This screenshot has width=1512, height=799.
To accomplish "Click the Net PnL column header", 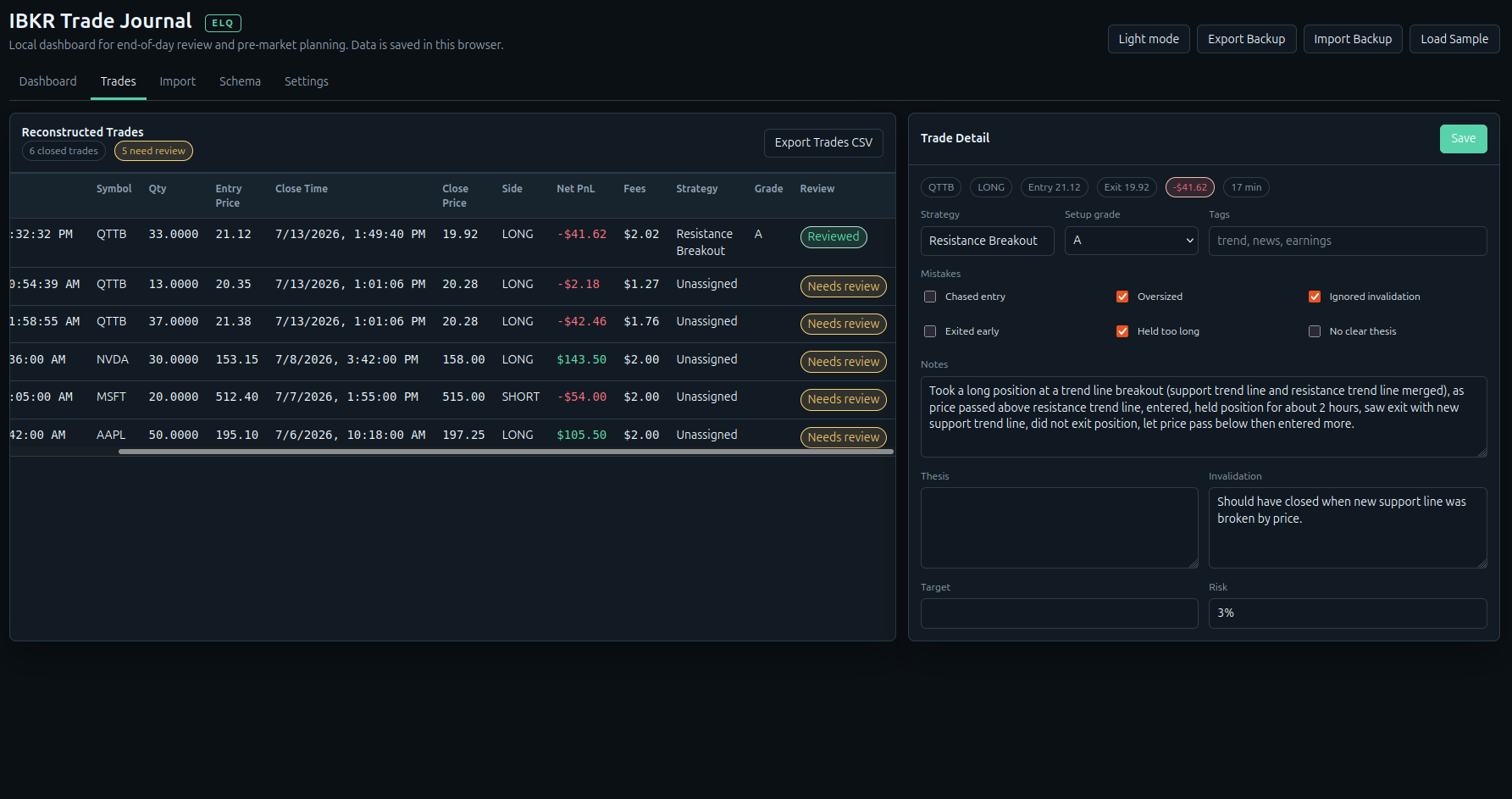I will [575, 189].
